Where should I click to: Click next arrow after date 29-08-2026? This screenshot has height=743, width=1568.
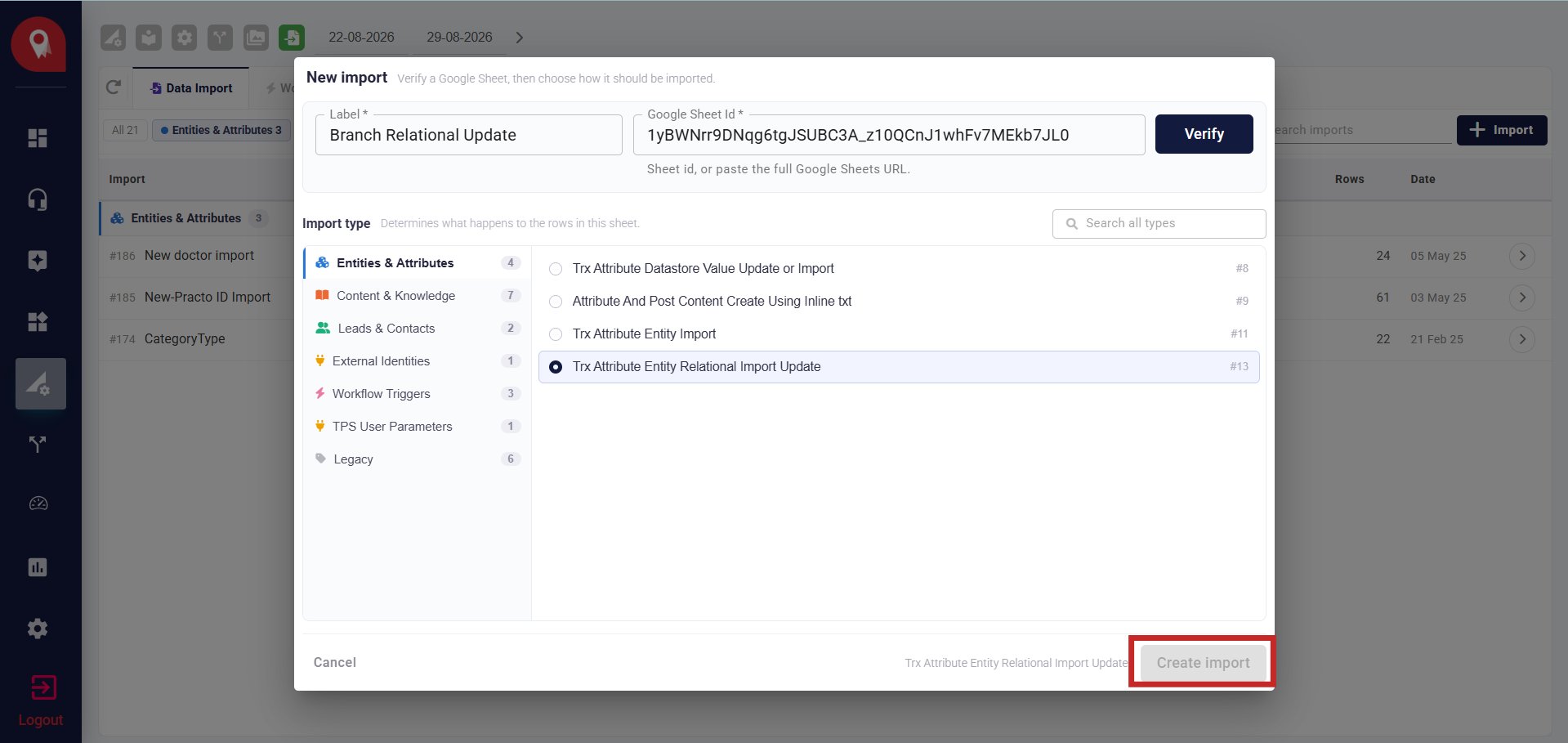[520, 38]
